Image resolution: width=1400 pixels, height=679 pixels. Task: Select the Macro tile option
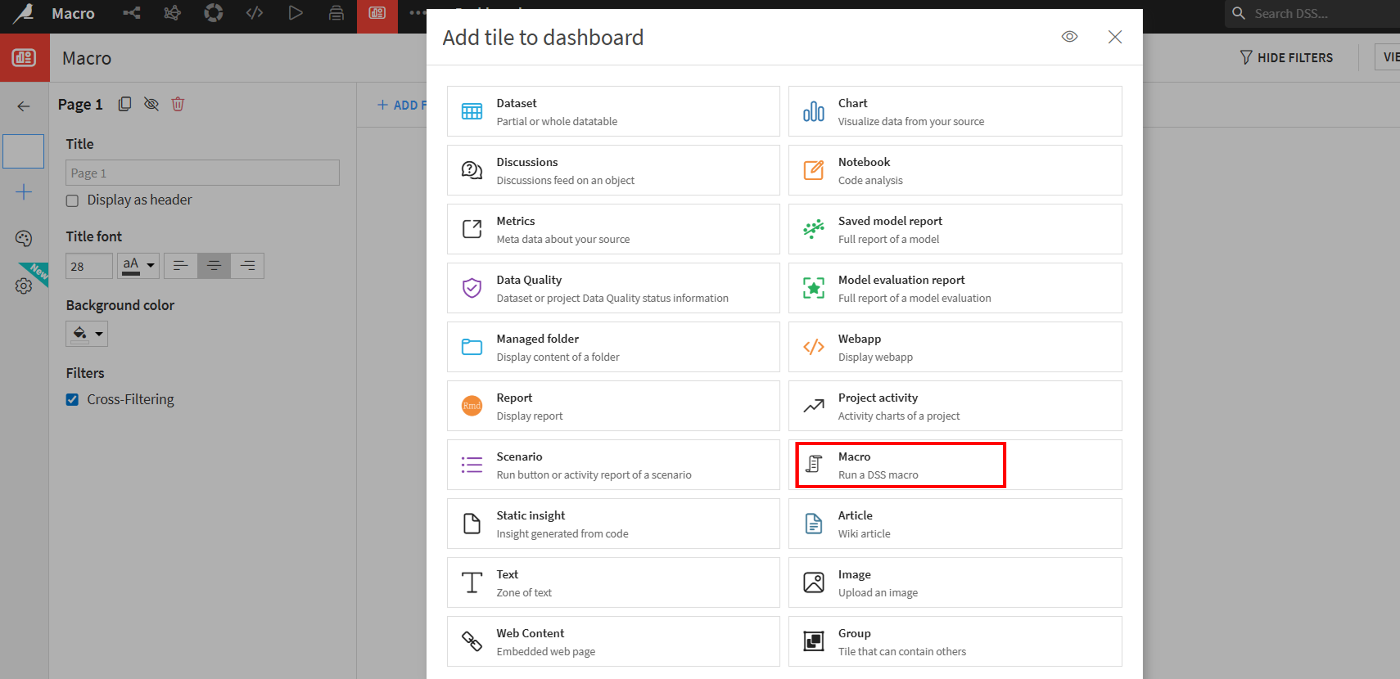(955, 465)
